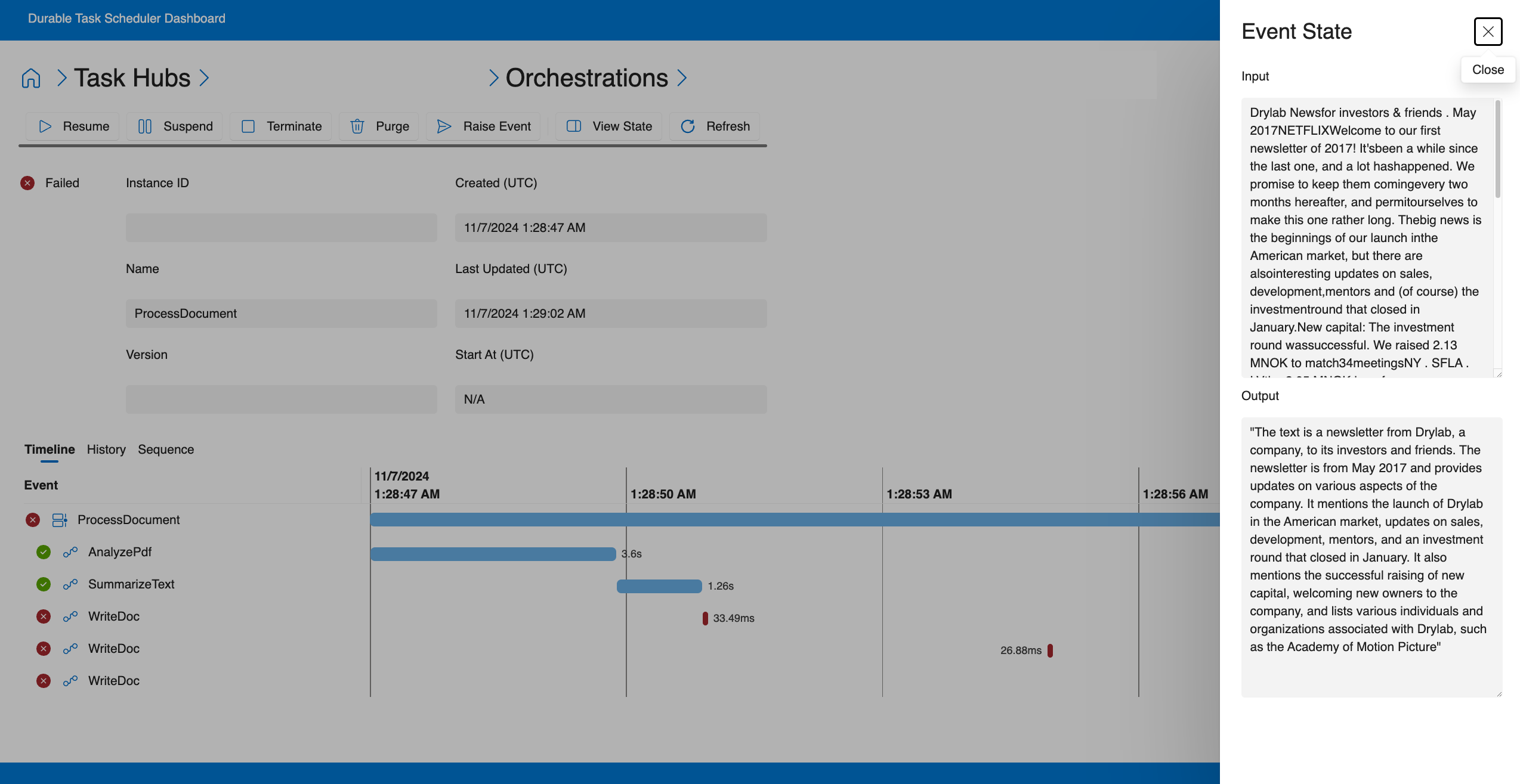Screen dimensions: 1520x784
Task: Expand the chevron after Orchestrations
Action: click(682, 78)
